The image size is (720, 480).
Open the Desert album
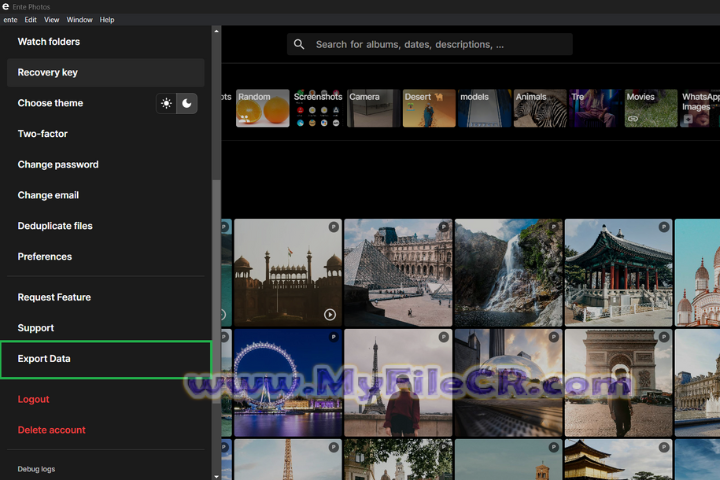(x=429, y=108)
